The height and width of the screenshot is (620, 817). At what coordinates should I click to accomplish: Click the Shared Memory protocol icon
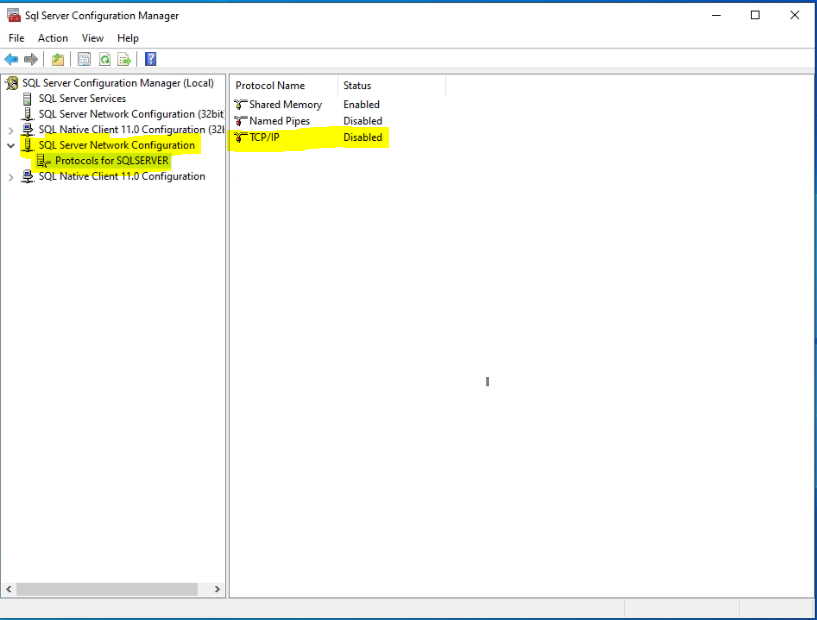(x=240, y=105)
